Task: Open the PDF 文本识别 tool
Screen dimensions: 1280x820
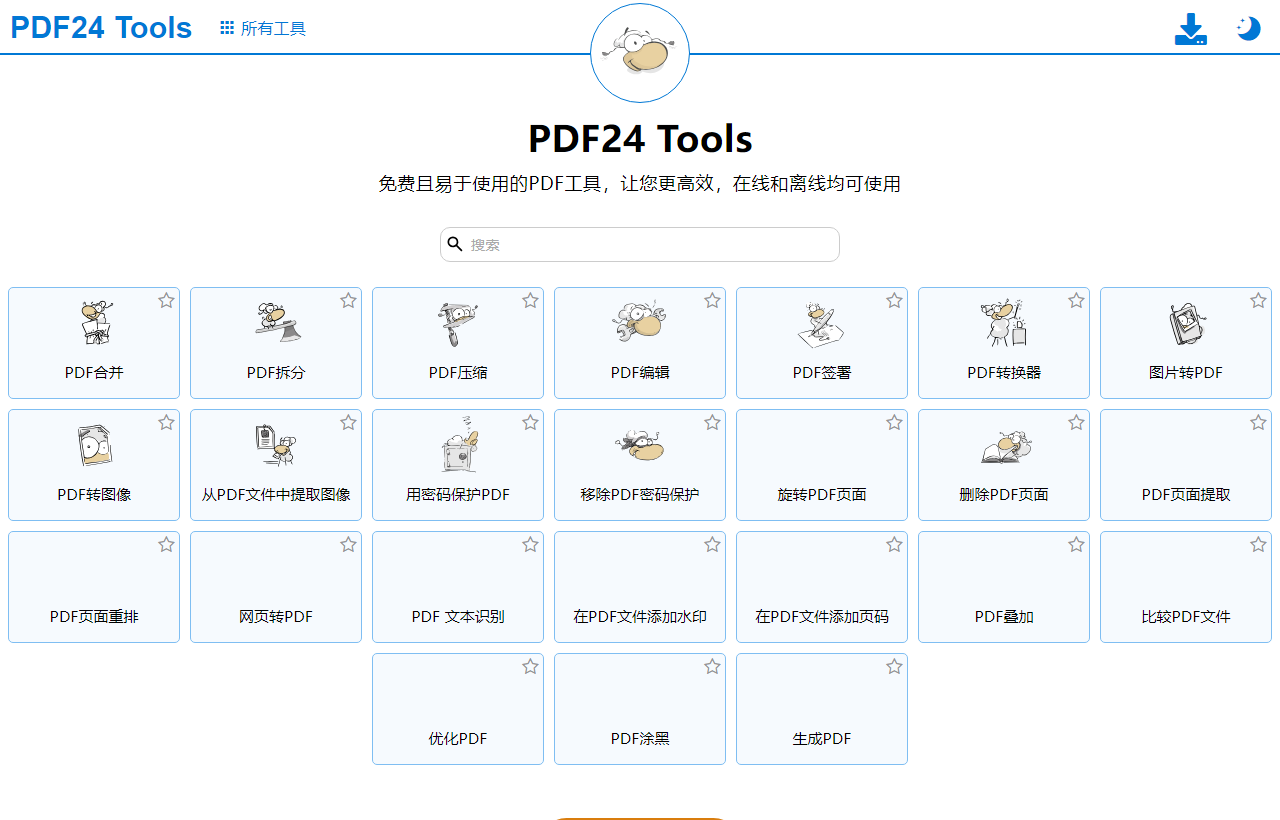Action: pyautogui.click(x=458, y=587)
